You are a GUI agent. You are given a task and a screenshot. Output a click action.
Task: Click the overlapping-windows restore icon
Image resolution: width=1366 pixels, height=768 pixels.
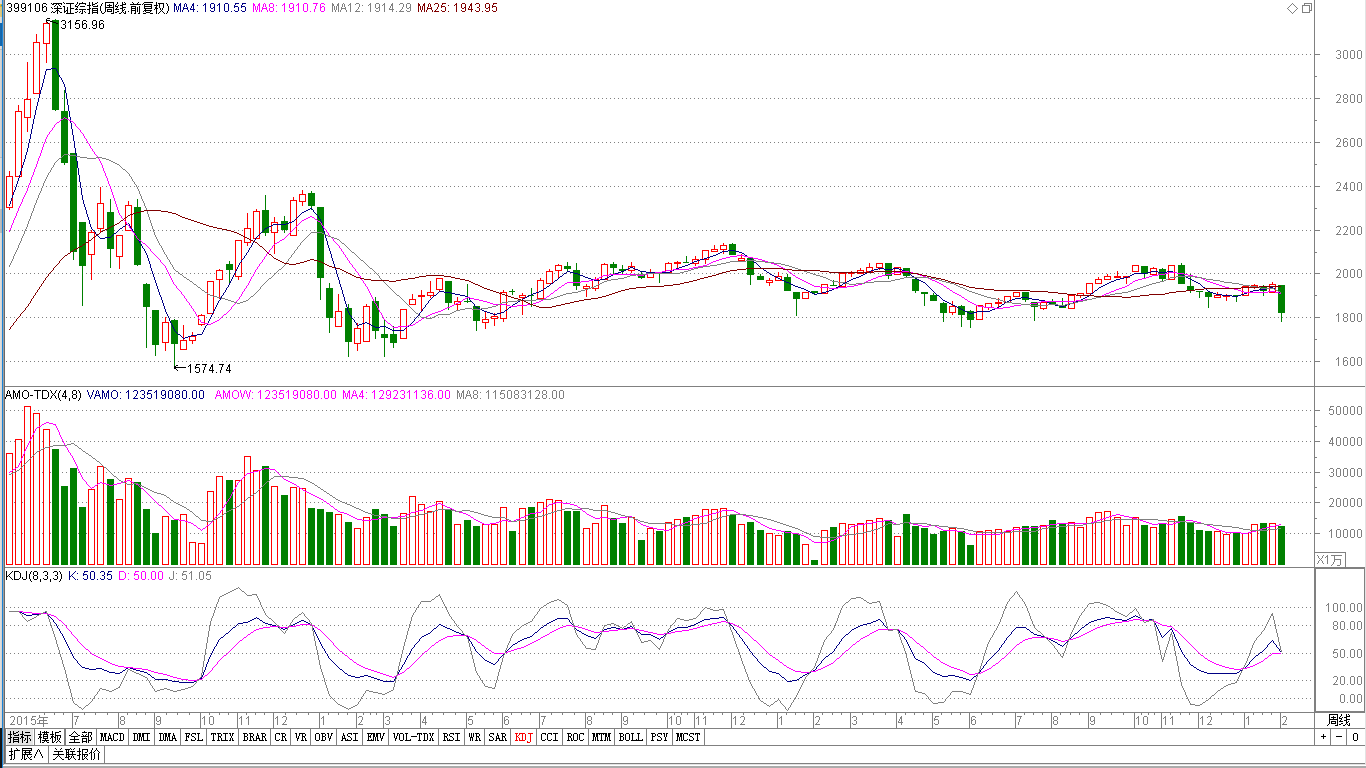(x=1306, y=8)
